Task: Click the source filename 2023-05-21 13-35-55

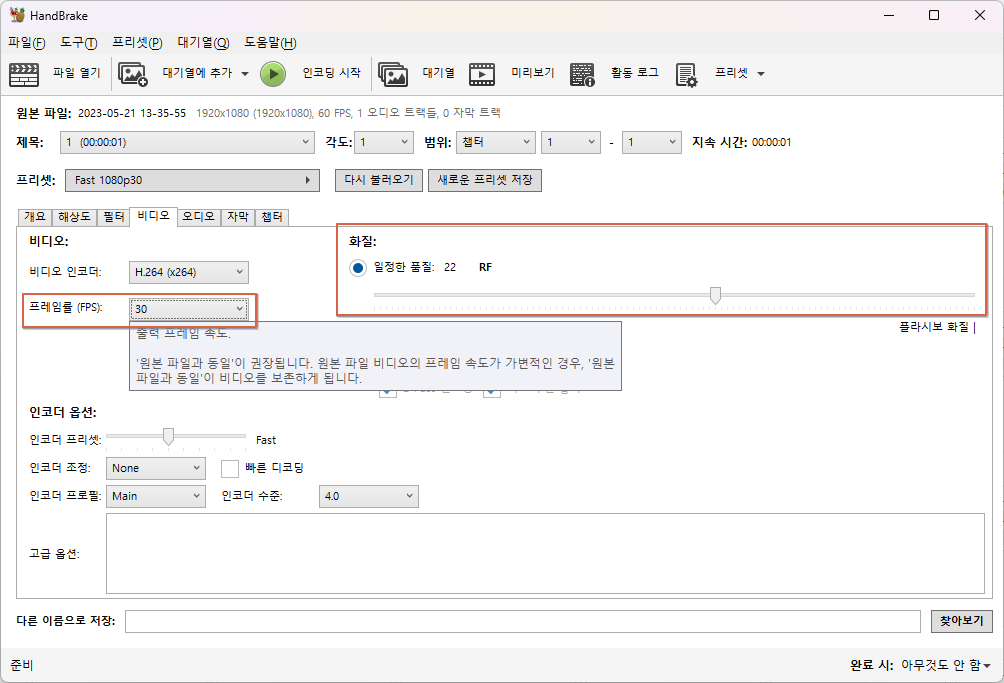Action: pos(132,113)
